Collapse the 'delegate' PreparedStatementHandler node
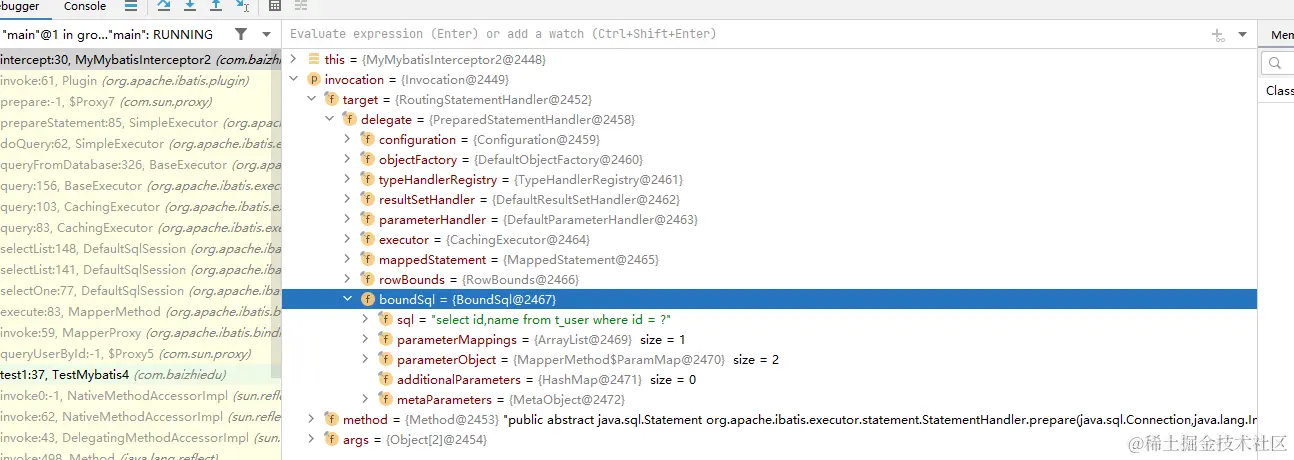 [x=329, y=120]
